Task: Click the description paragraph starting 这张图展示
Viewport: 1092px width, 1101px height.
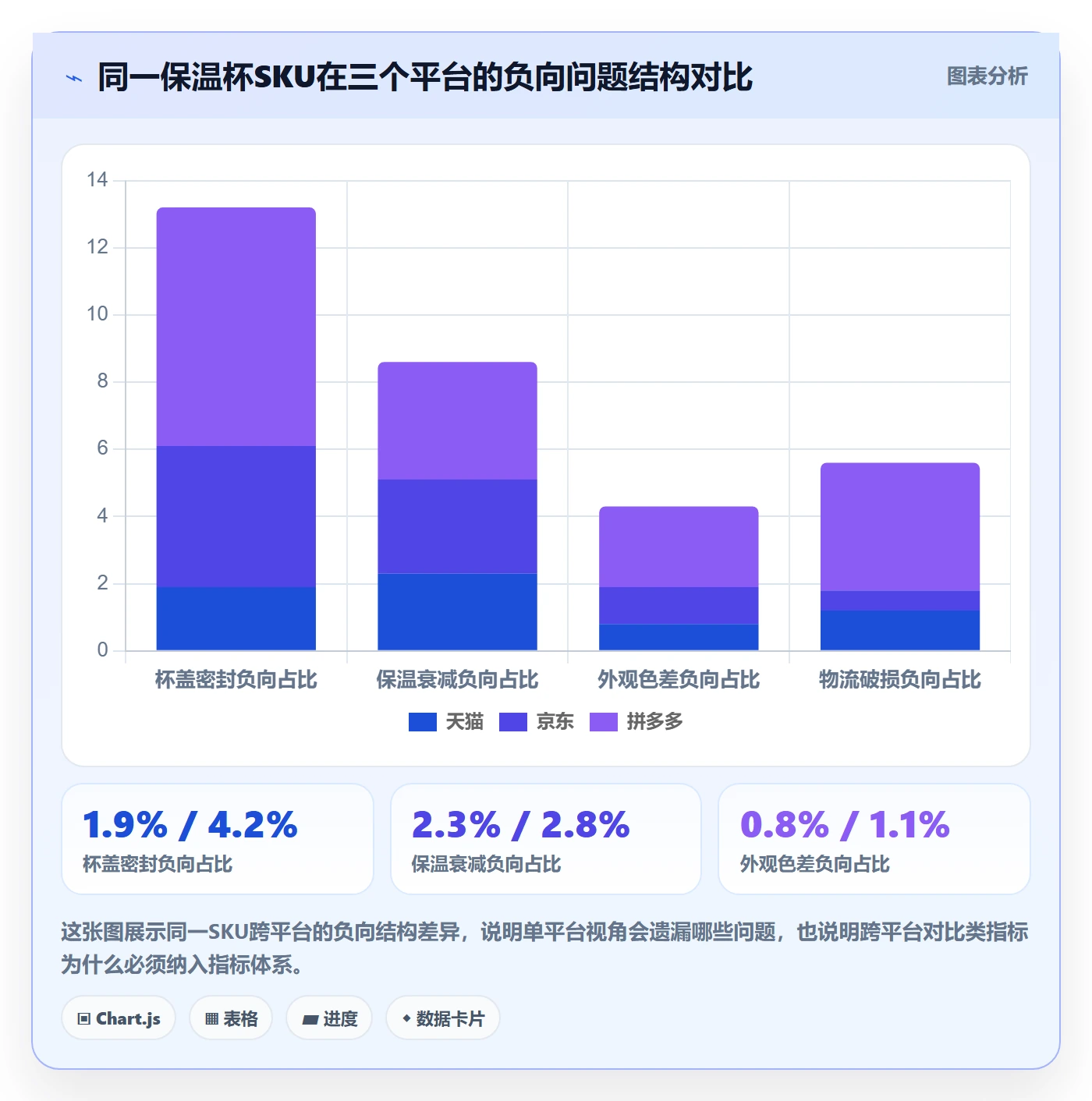Action: coord(544,948)
